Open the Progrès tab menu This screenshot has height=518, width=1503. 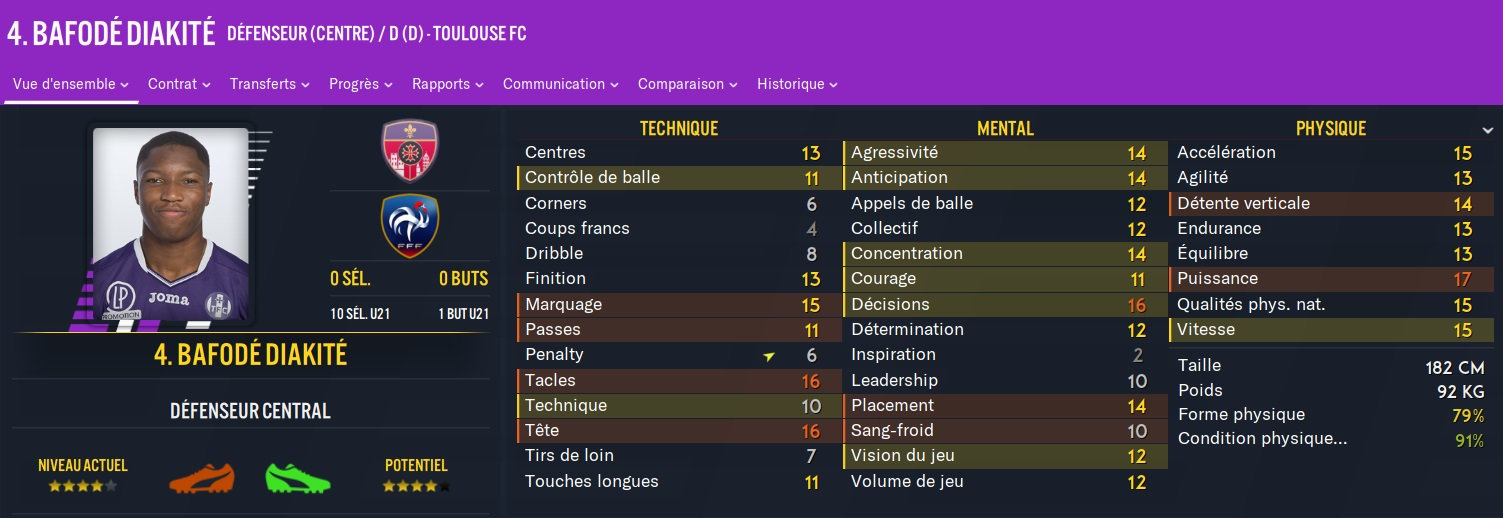point(360,84)
